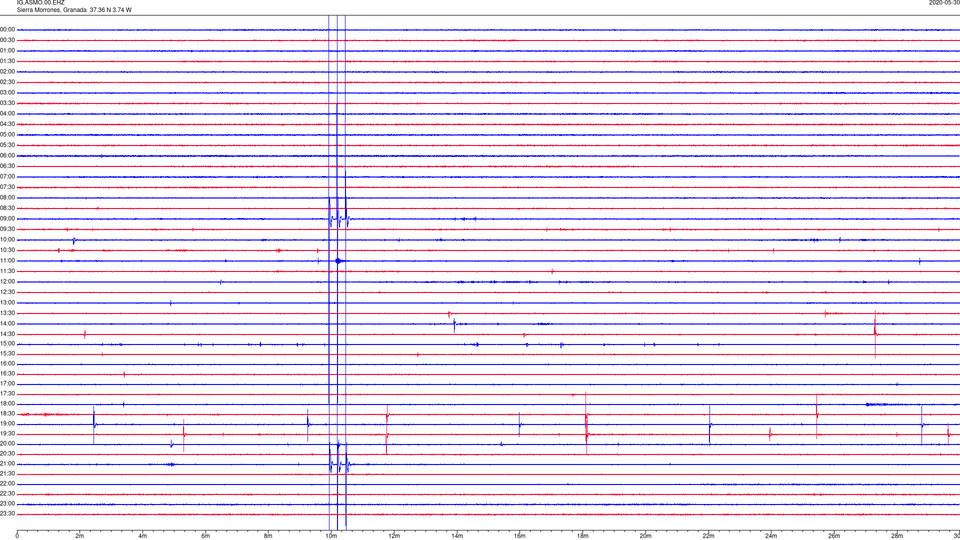
Task: Select the 11:30 time row label
Action: click(x=7, y=271)
